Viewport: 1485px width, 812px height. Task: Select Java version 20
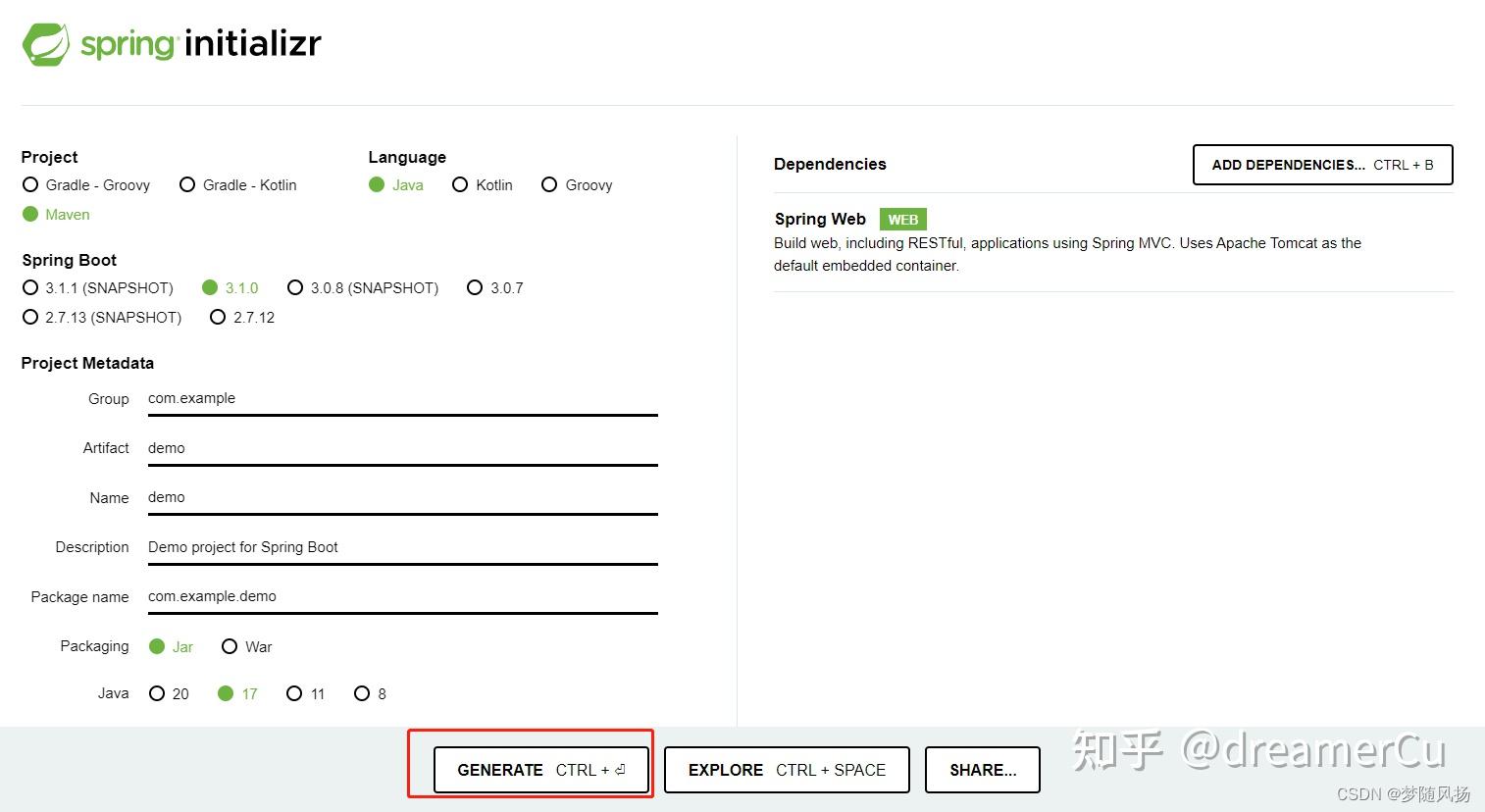157,693
